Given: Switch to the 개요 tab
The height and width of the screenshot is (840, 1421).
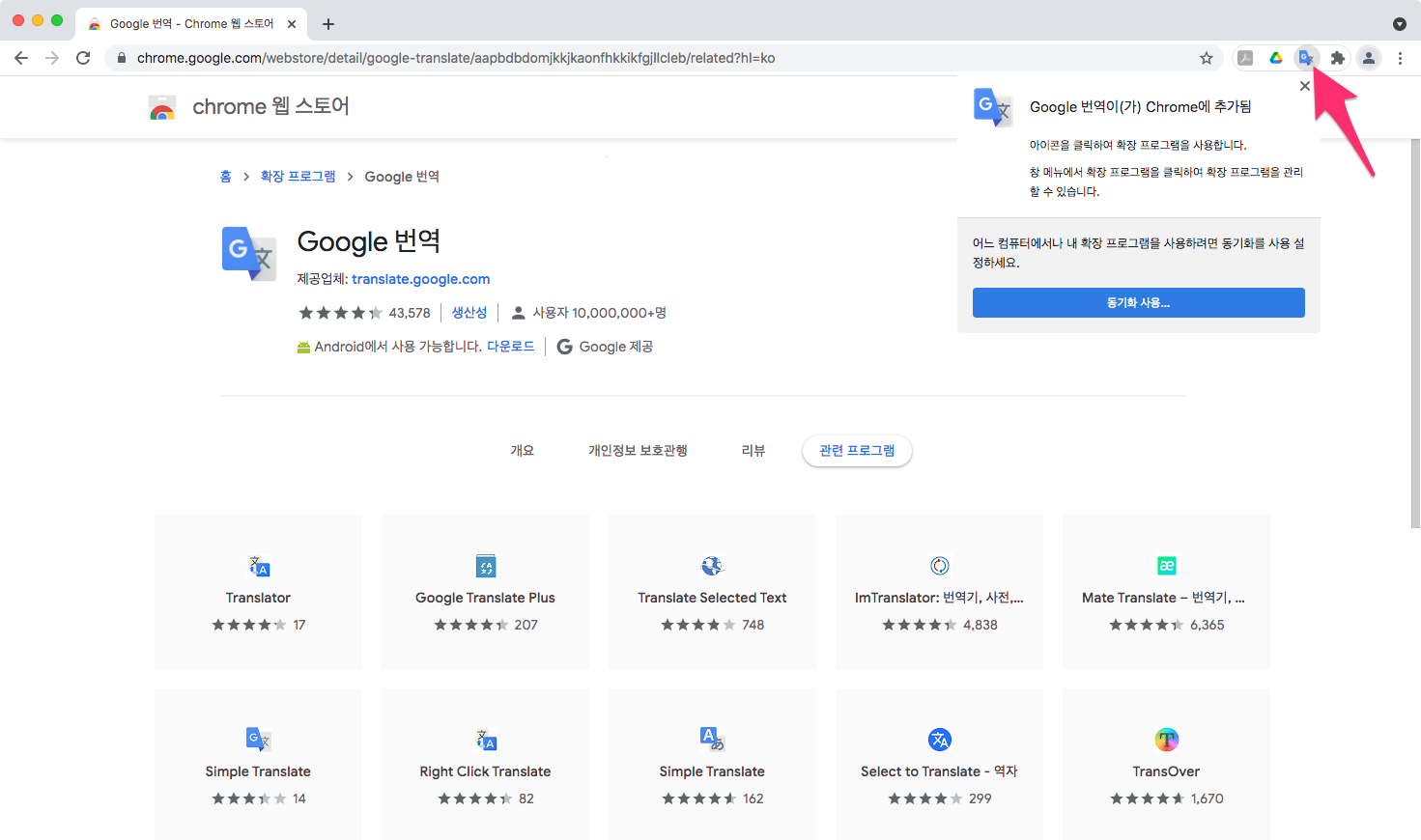Looking at the screenshot, I should click(523, 451).
